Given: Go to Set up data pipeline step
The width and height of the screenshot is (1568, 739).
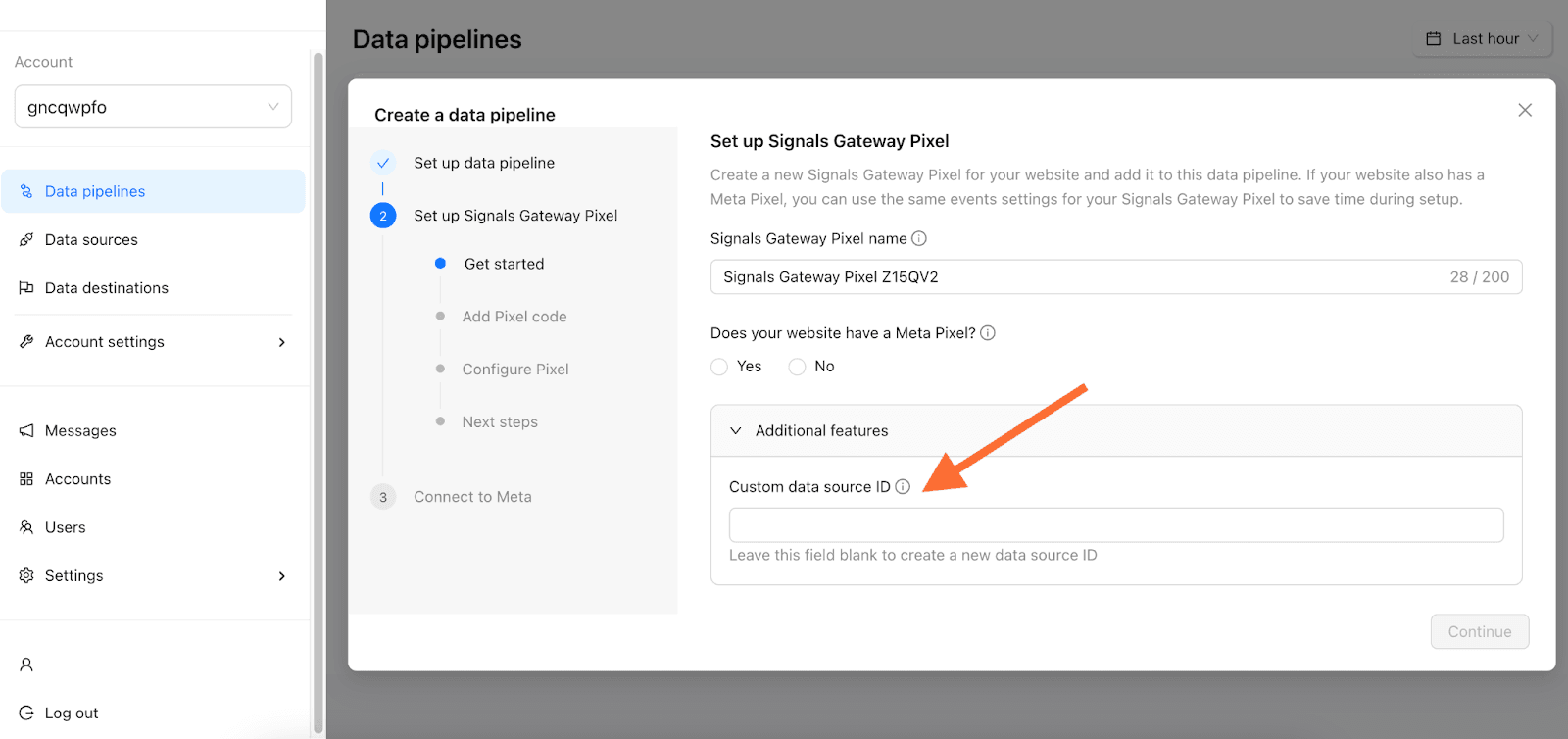Looking at the screenshot, I should click(x=484, y=163).
